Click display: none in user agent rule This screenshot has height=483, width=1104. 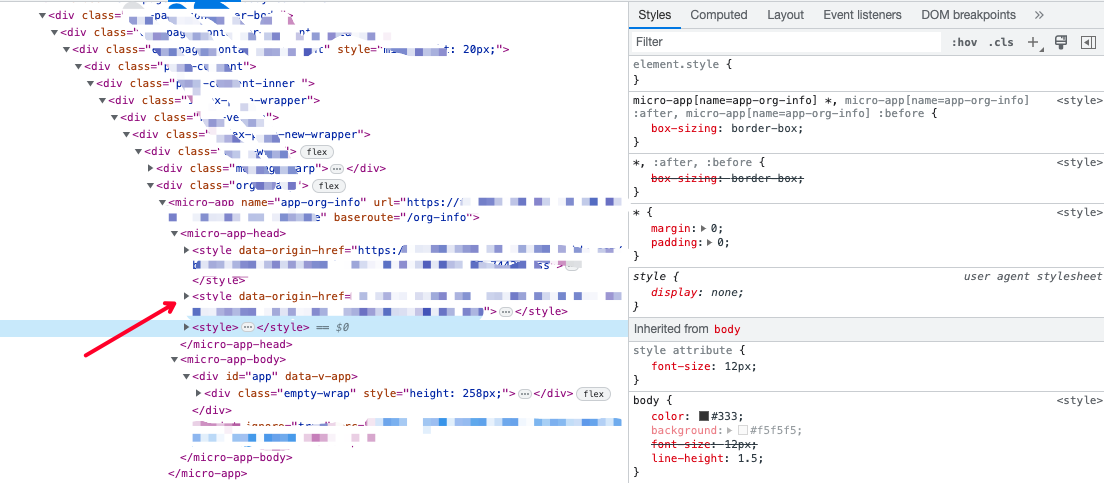pyautogui.click(x=696, y=293)
